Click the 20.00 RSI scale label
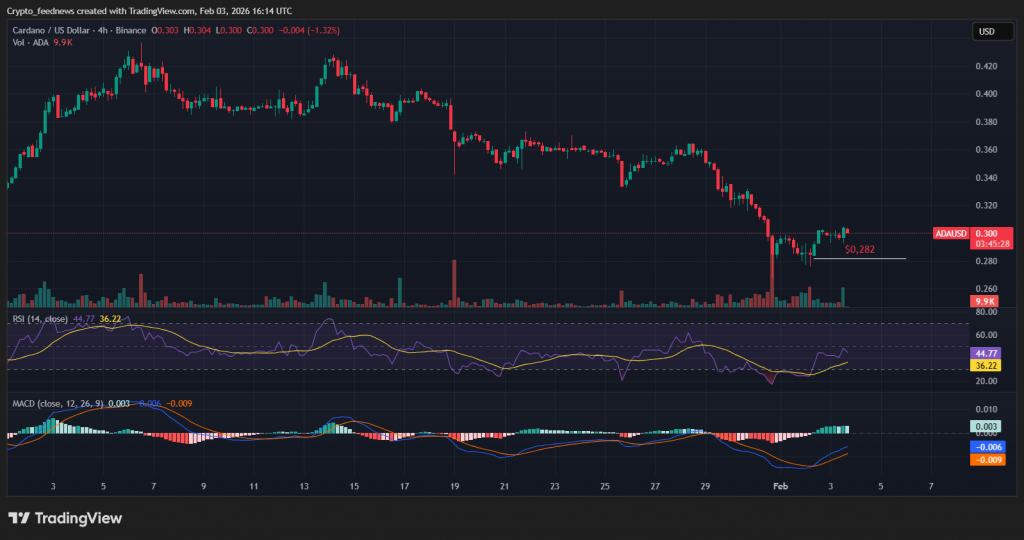 click(986, 381)
